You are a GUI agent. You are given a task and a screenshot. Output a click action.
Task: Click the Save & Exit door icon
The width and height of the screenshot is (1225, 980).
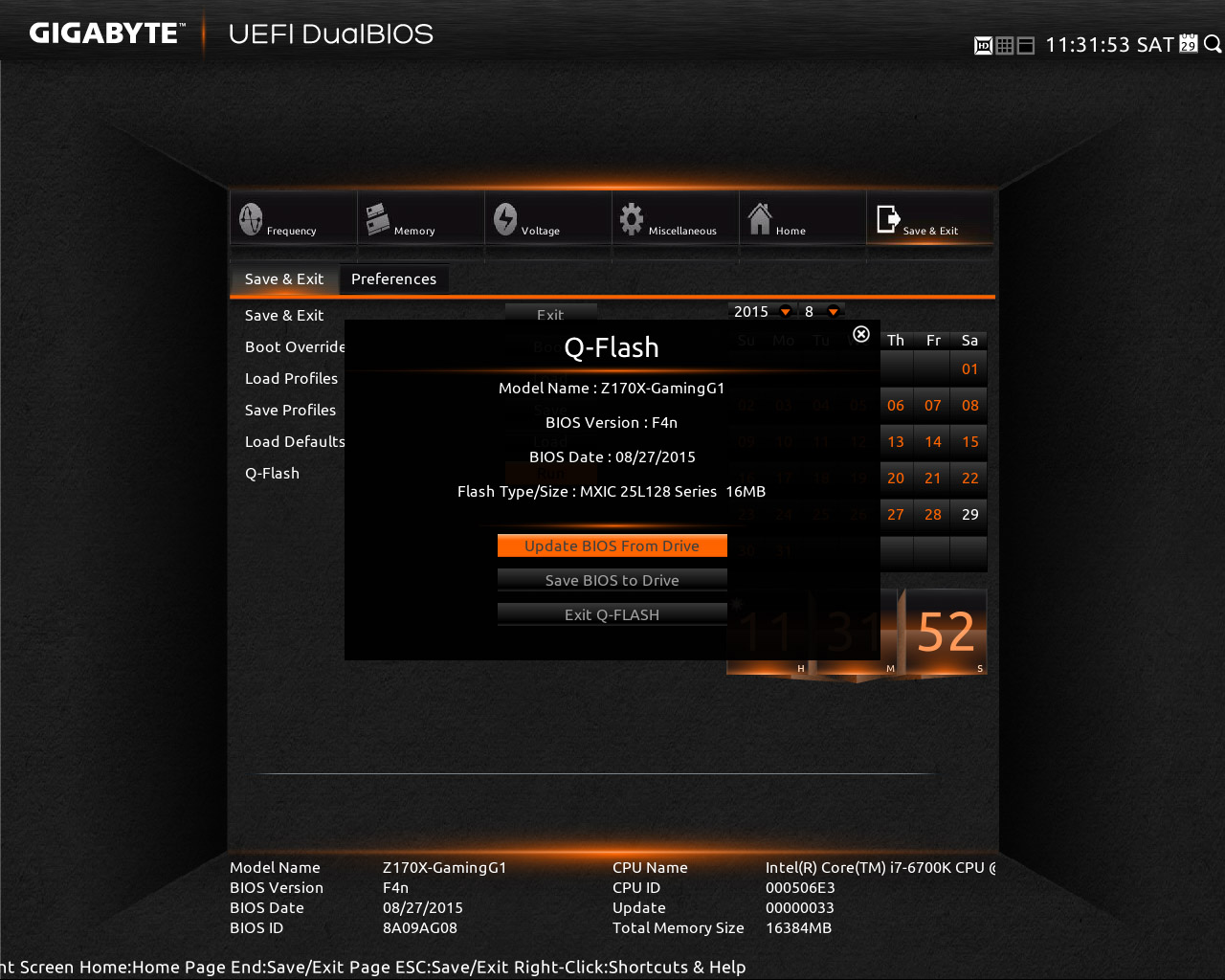pyautogui.click(x=888, y=219)
